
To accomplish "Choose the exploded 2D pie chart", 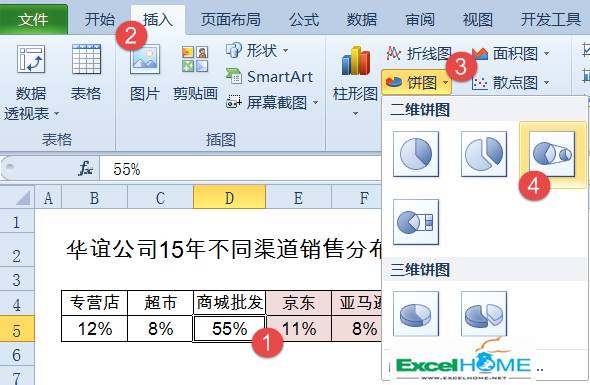I will coord(484,154).
